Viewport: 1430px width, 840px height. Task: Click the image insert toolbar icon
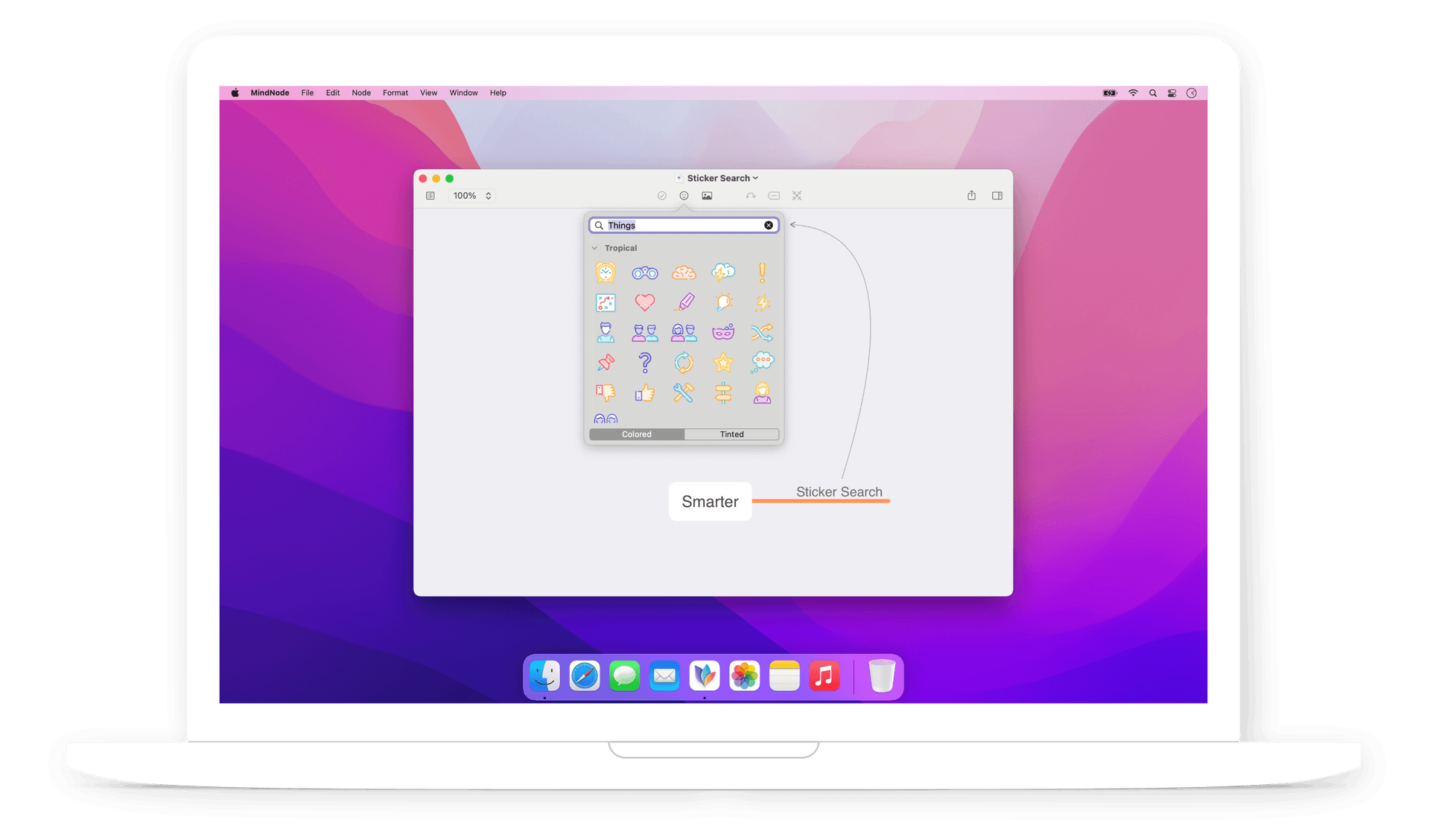(x=707, y=195)
